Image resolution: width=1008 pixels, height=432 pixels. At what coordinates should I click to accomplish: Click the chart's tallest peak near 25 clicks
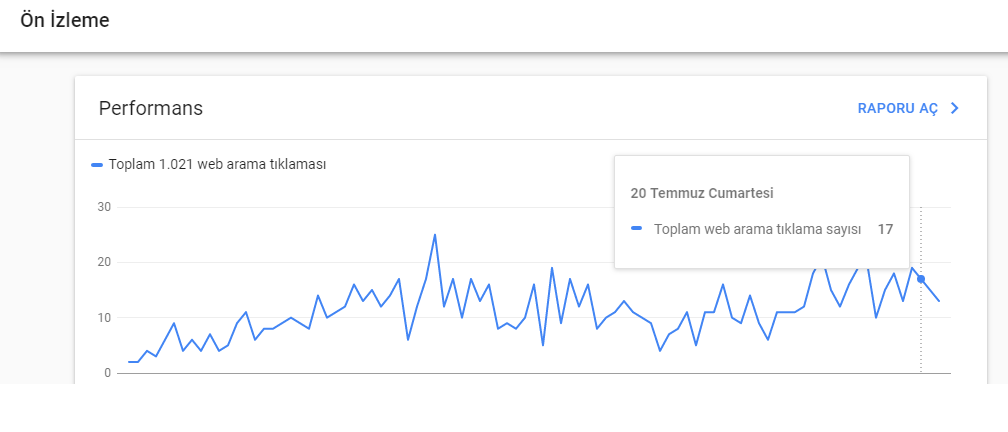tap(435, 235)
